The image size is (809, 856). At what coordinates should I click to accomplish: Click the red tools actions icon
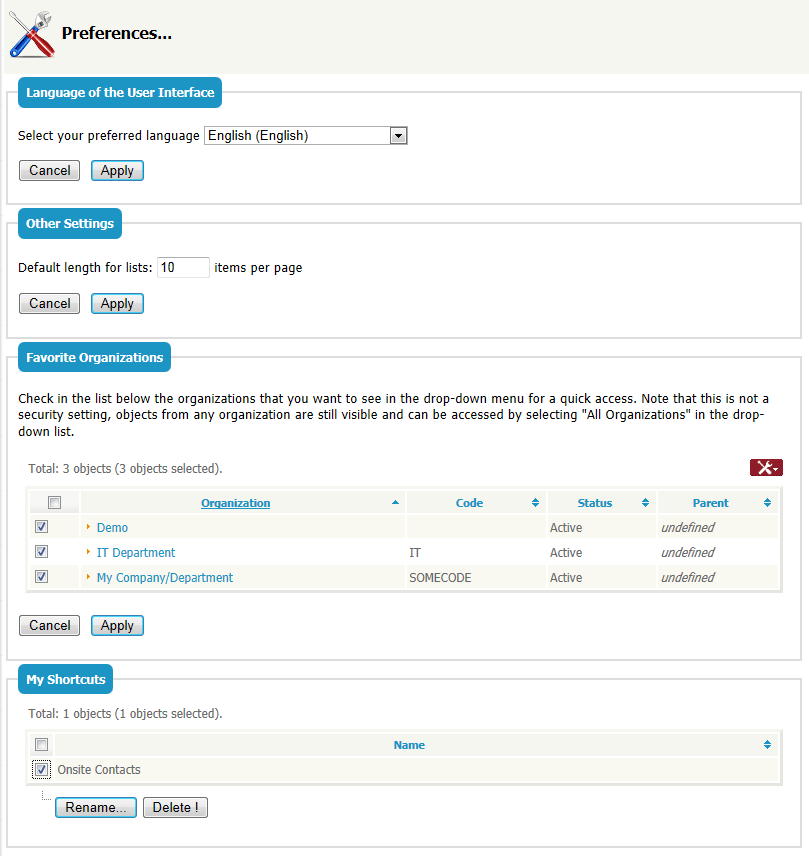tap(765, 466)
